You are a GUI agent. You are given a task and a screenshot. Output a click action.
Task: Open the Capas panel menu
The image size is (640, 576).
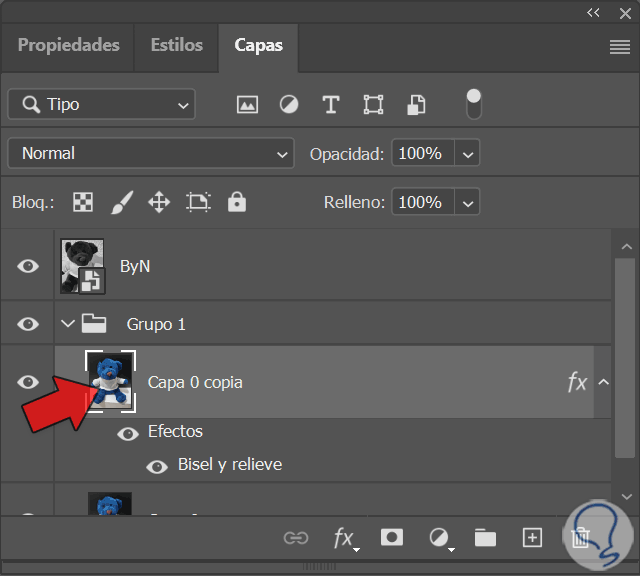click(620, 47)
